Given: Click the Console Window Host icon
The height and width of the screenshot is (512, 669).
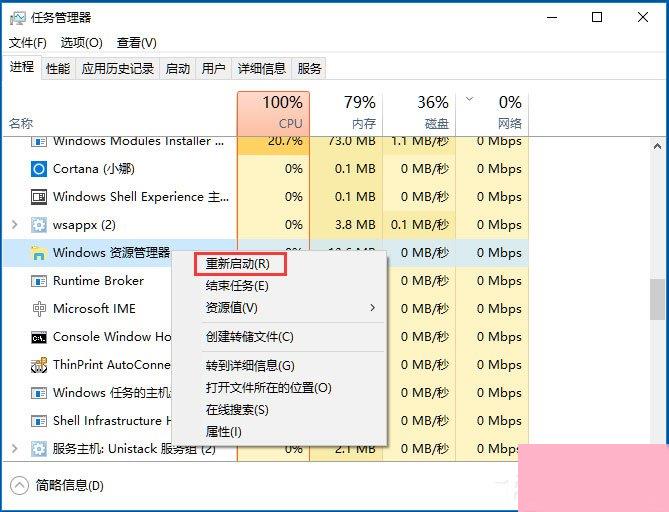Looking at the screenshot, I should (x=39, y=337).
